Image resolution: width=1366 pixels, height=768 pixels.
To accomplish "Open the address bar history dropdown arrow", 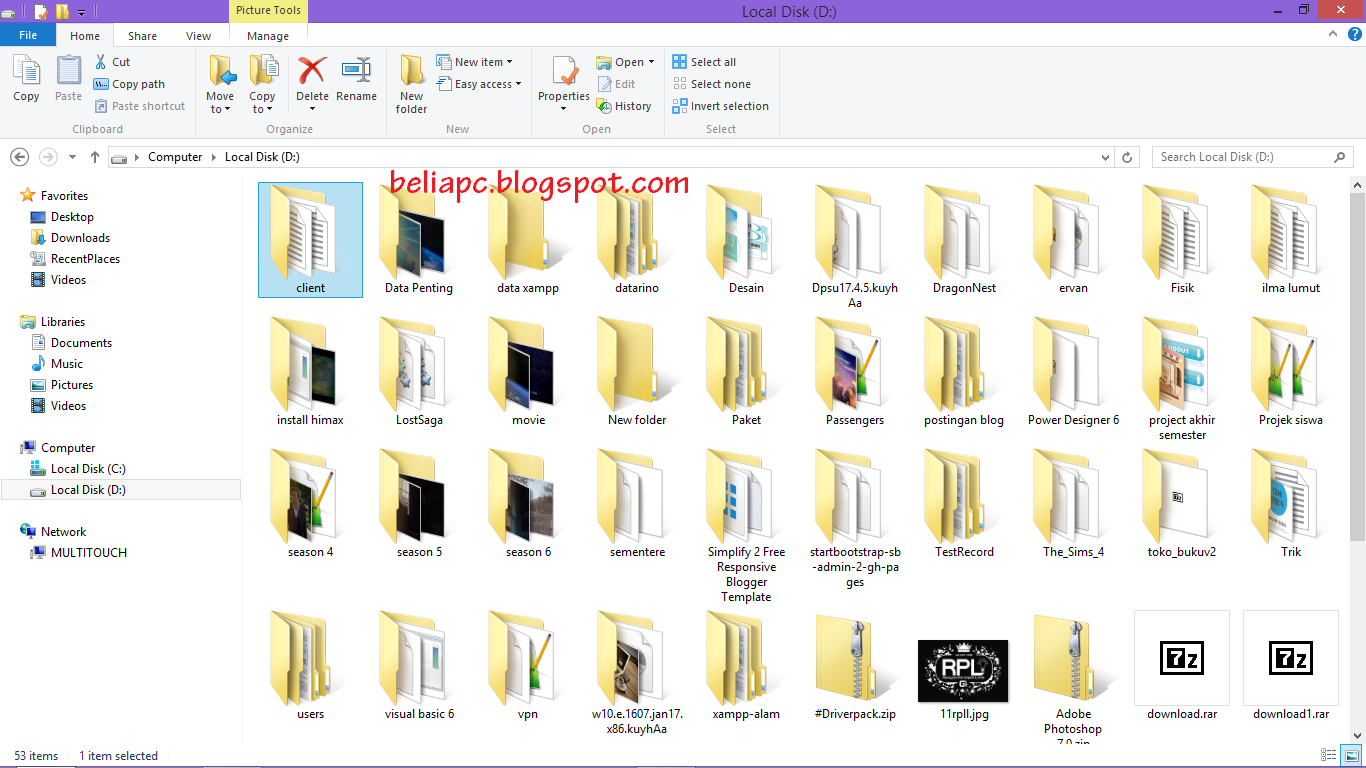I will click(1105, 157).
